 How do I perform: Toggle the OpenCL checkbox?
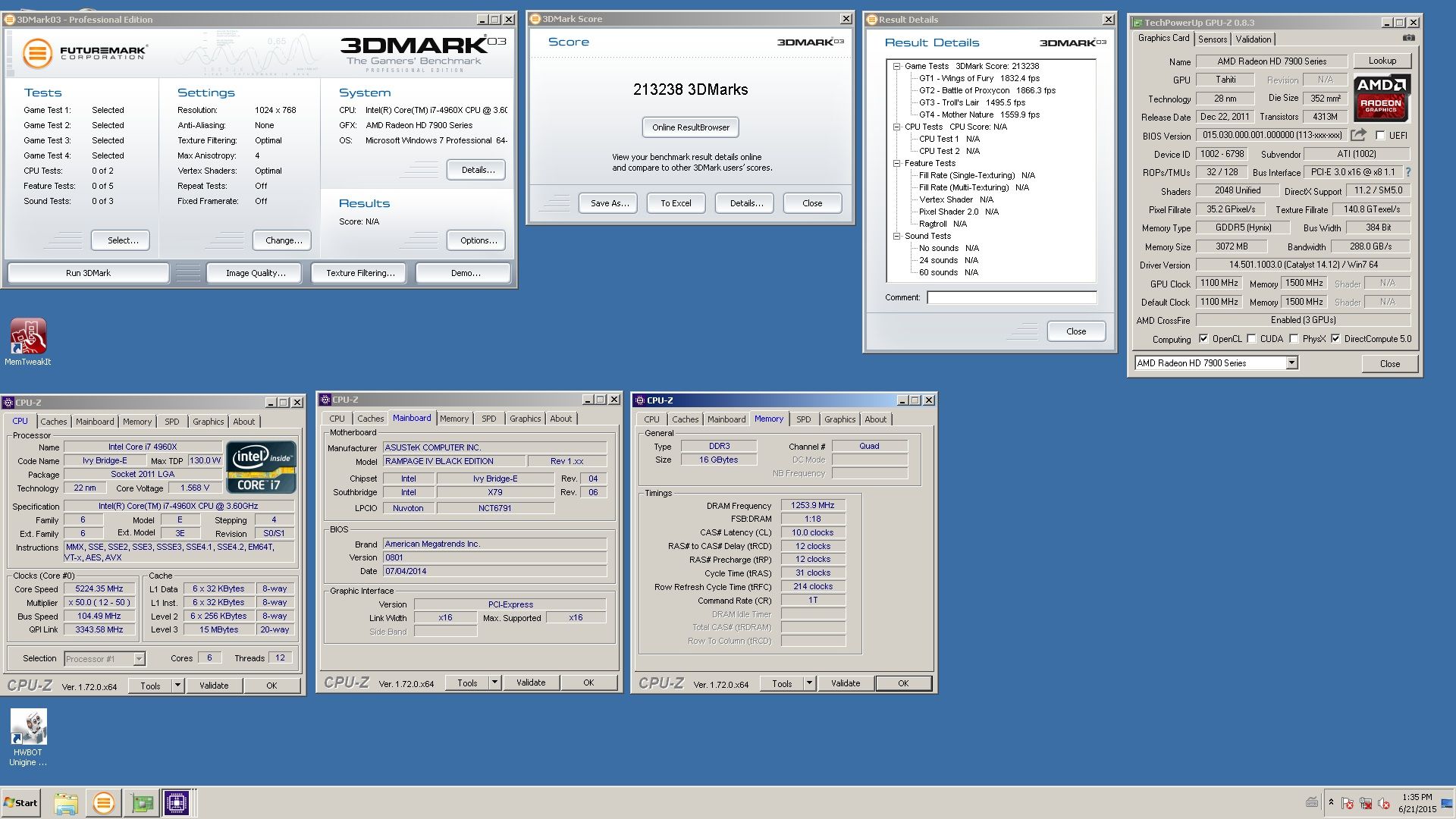click(x=1203, y=339)
